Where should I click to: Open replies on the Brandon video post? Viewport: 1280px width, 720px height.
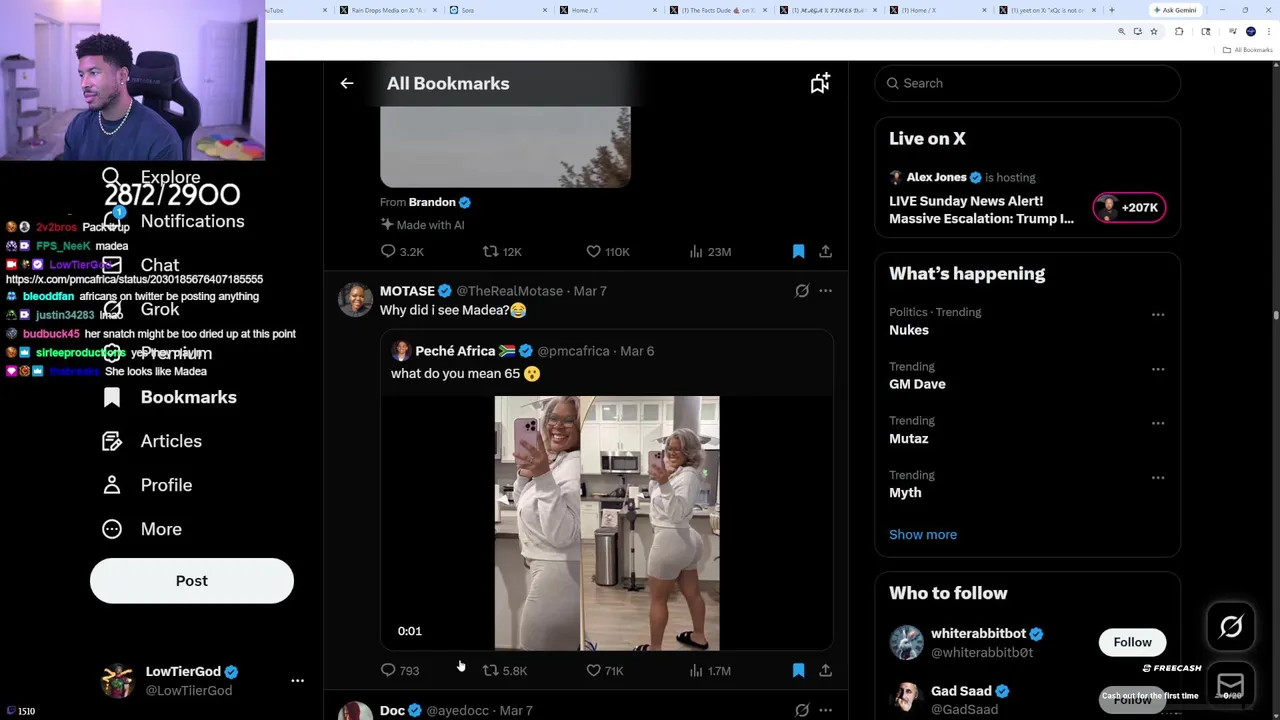coord(402,252)
